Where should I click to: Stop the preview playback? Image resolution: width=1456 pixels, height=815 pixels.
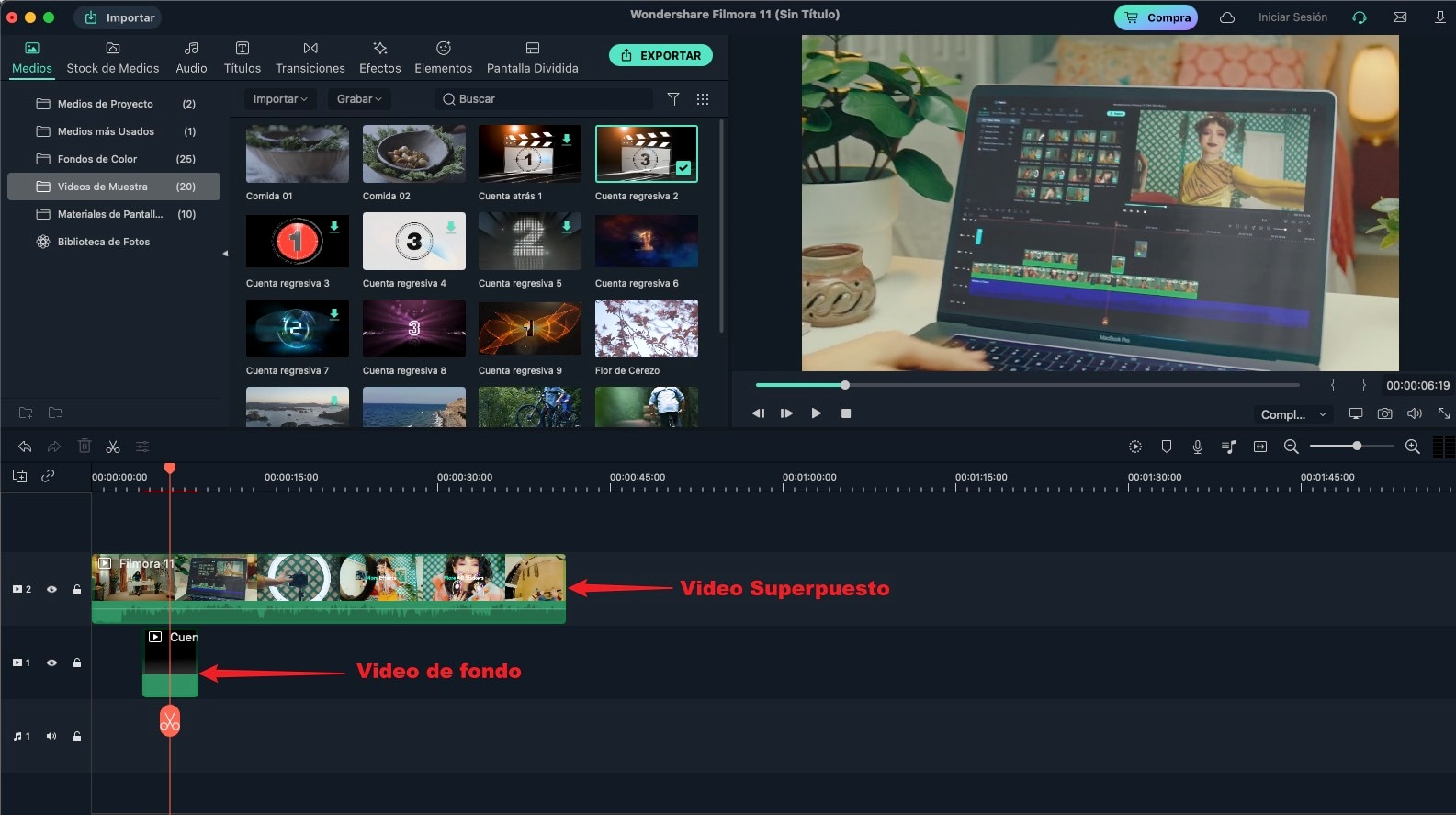(x=846, y=413)
